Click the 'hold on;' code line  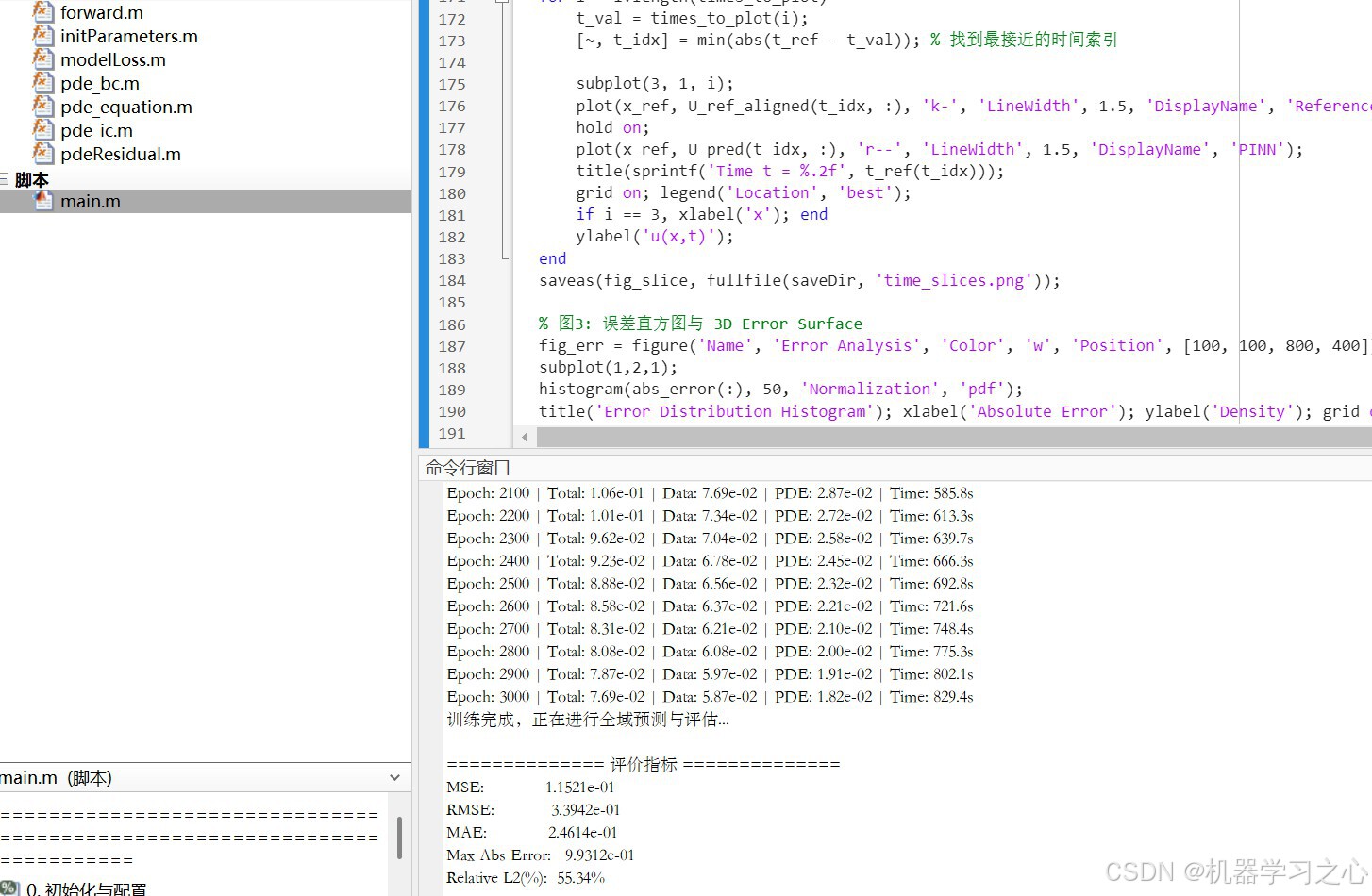tap(612, 127)
